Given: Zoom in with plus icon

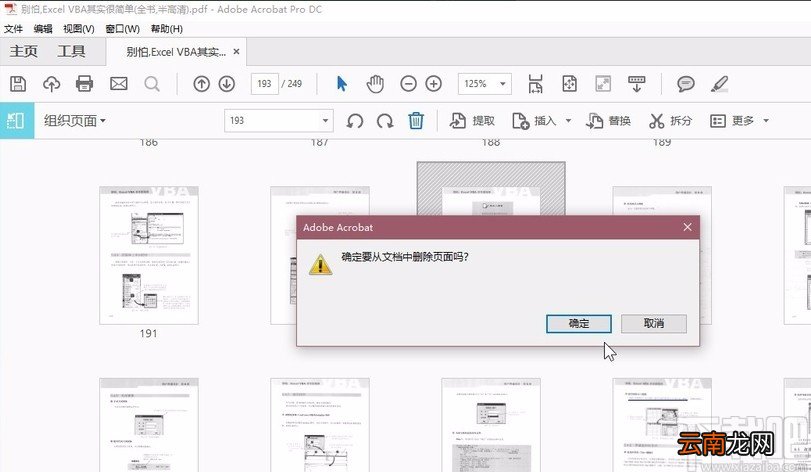Looking at the screenshot, I should pos(433,84).
